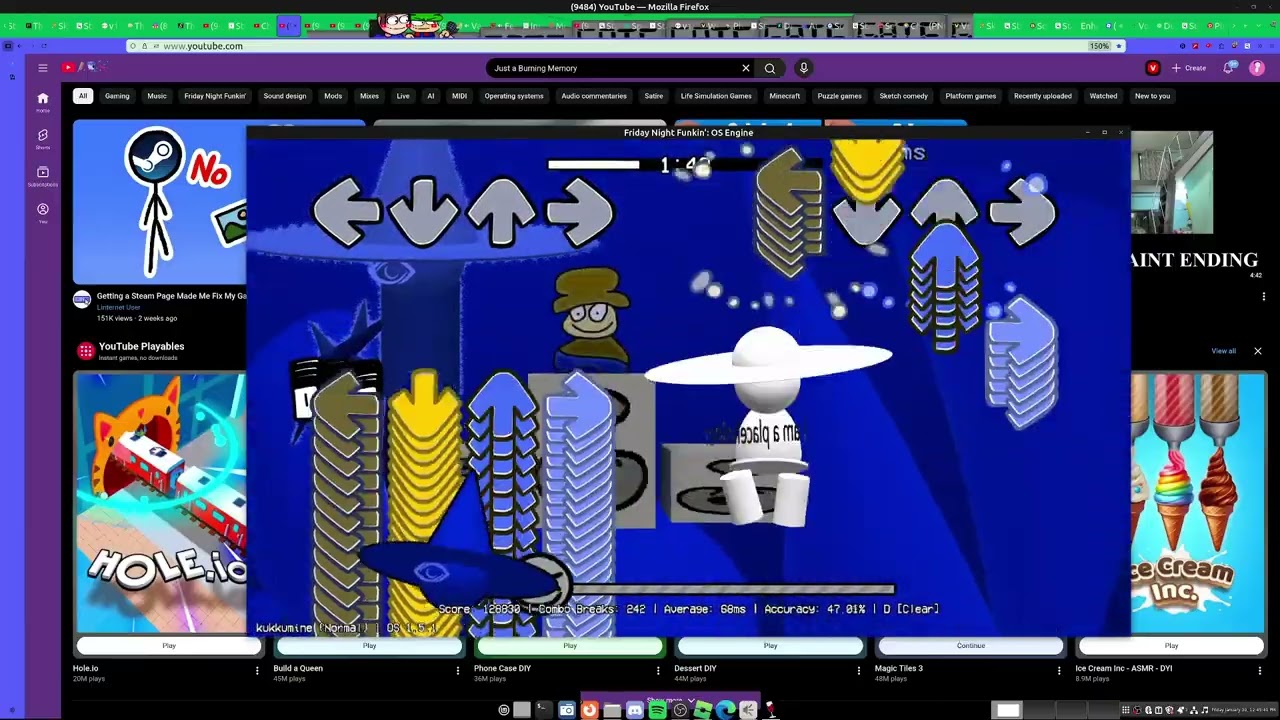Select the Life Simulation Games chip
1280x720 pixels.
point(716,96)
